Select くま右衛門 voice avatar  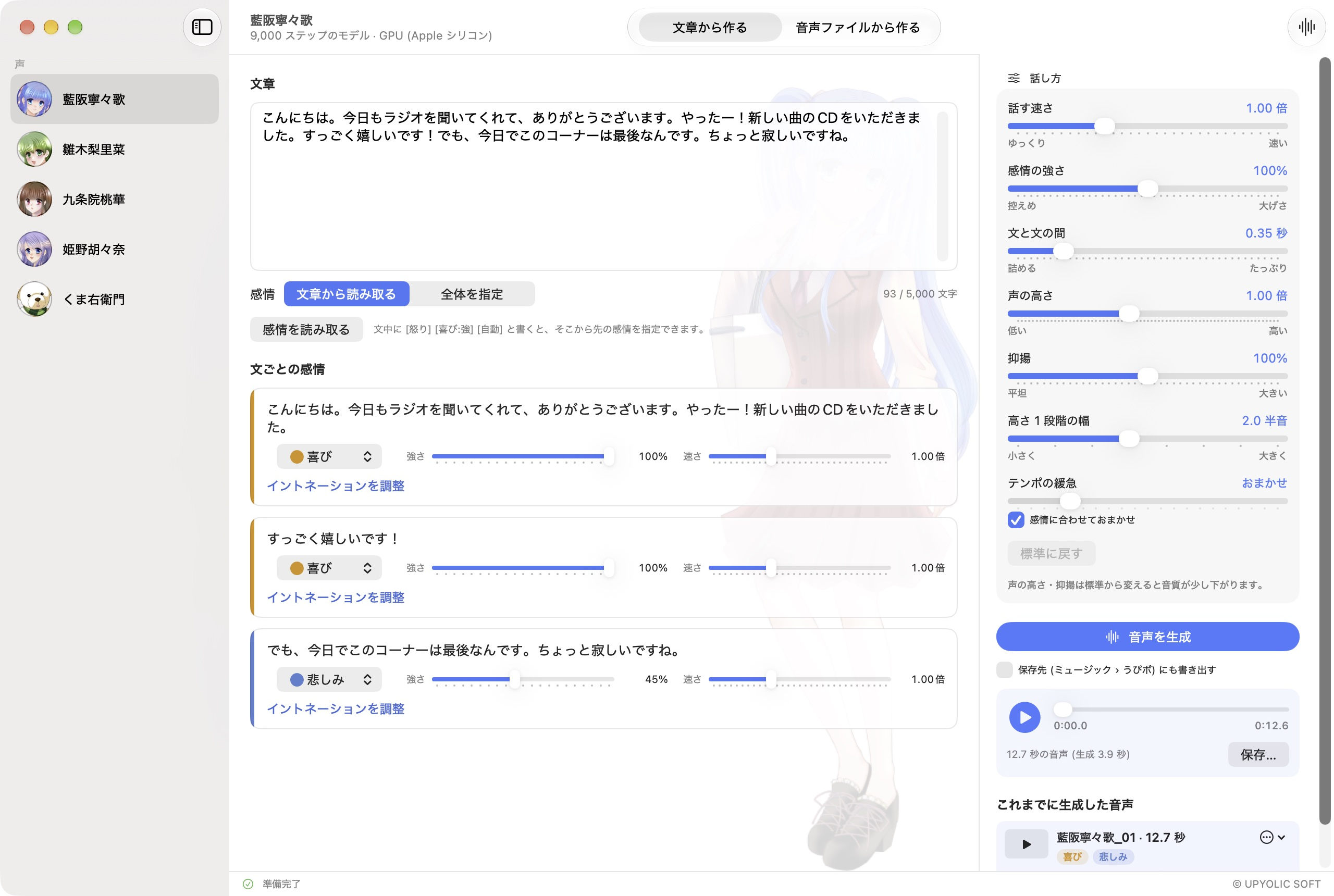pos(34,299)
